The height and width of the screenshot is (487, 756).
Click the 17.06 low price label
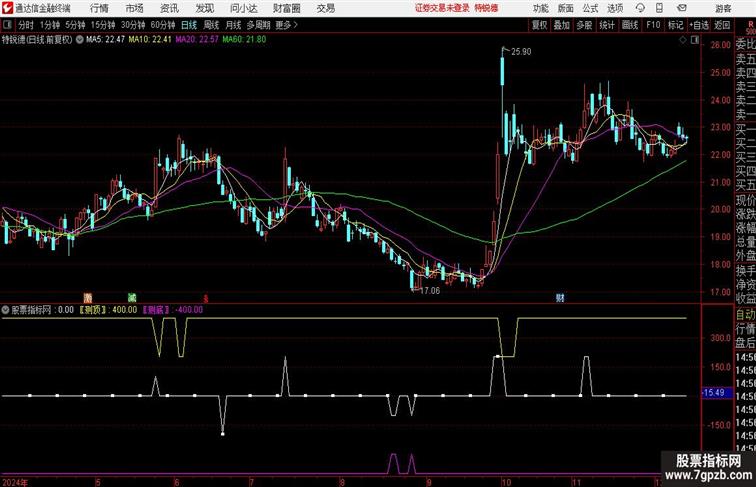click(x=430, y=291)
